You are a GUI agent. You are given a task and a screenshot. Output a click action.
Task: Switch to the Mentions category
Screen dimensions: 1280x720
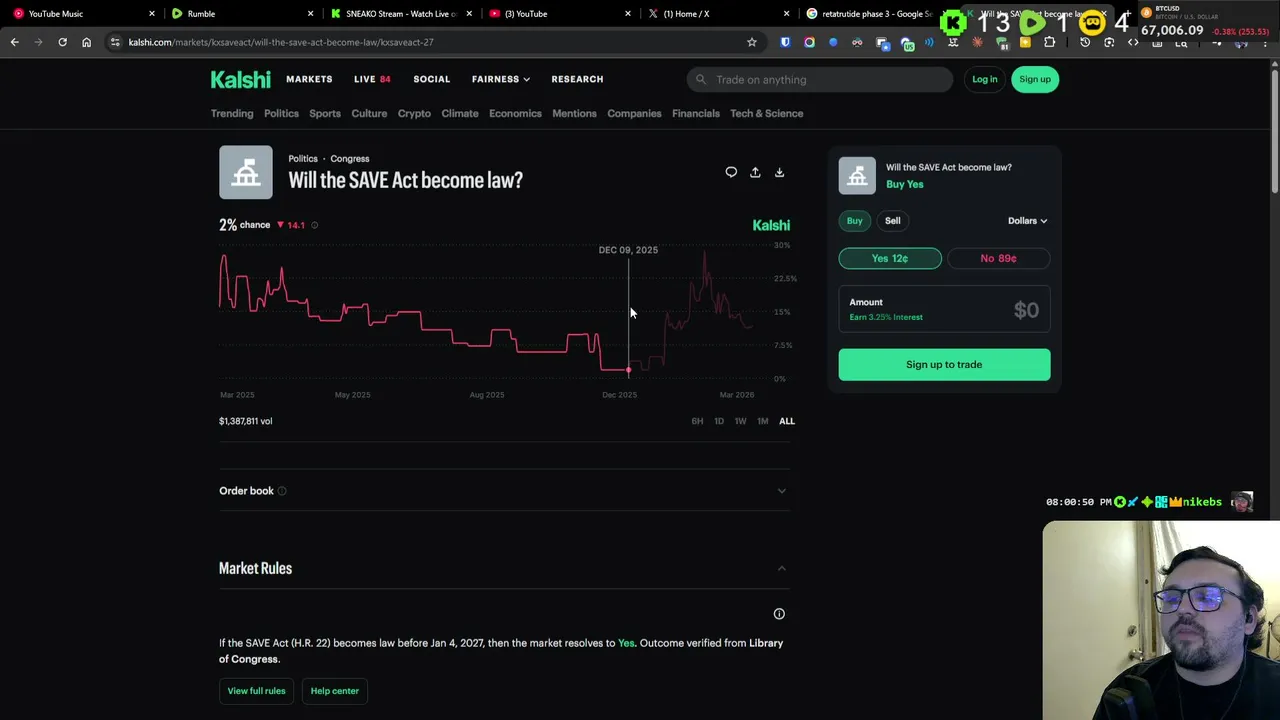574,113
